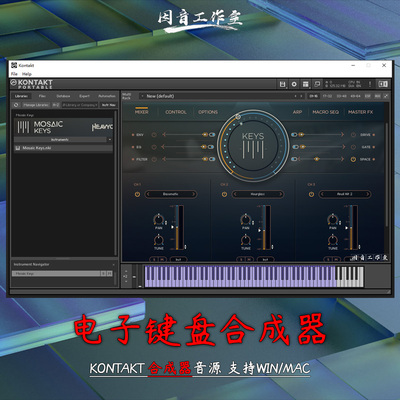The height and width of the screenshot is (400, 400).
Task: Toggle the DRIVE power button
Action: (353, 135)
